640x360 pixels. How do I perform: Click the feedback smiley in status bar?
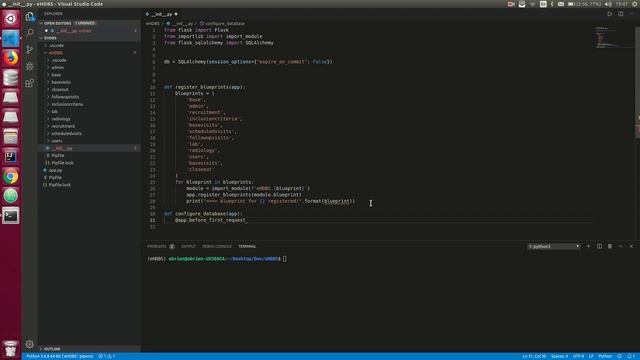coord(620,356)
